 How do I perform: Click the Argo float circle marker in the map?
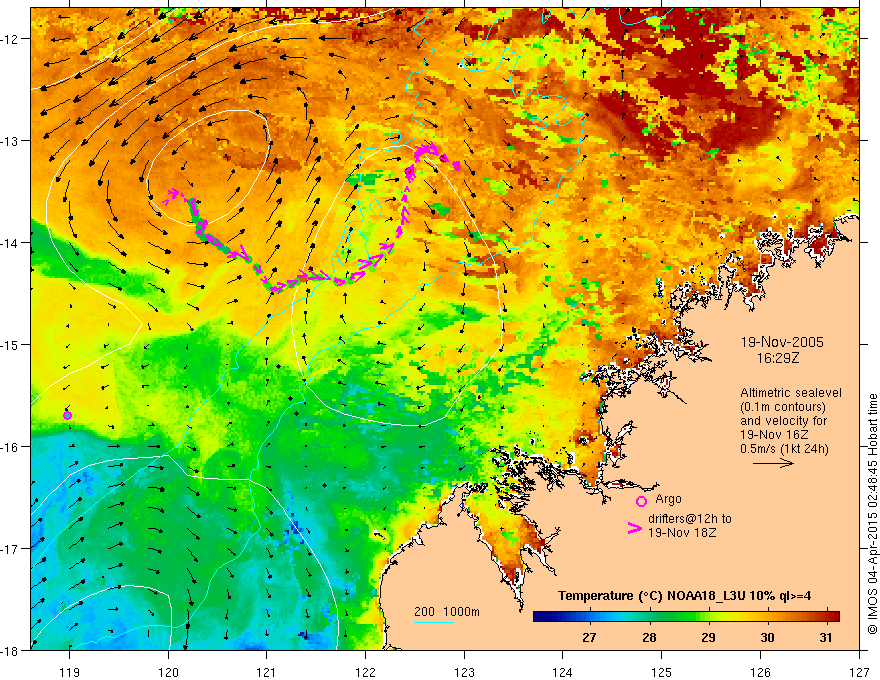67,415
